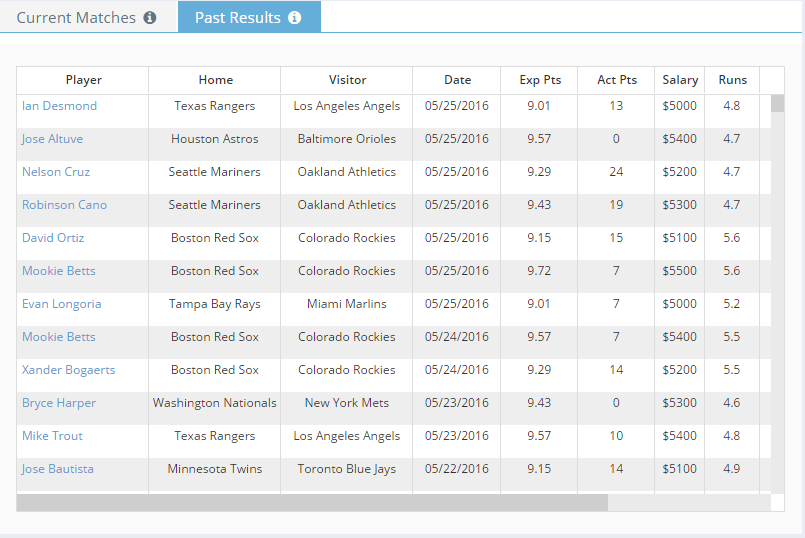Screen dimensions: 805x538
Task: Open Xander Bogaerts player link
Action: [68, 370]
